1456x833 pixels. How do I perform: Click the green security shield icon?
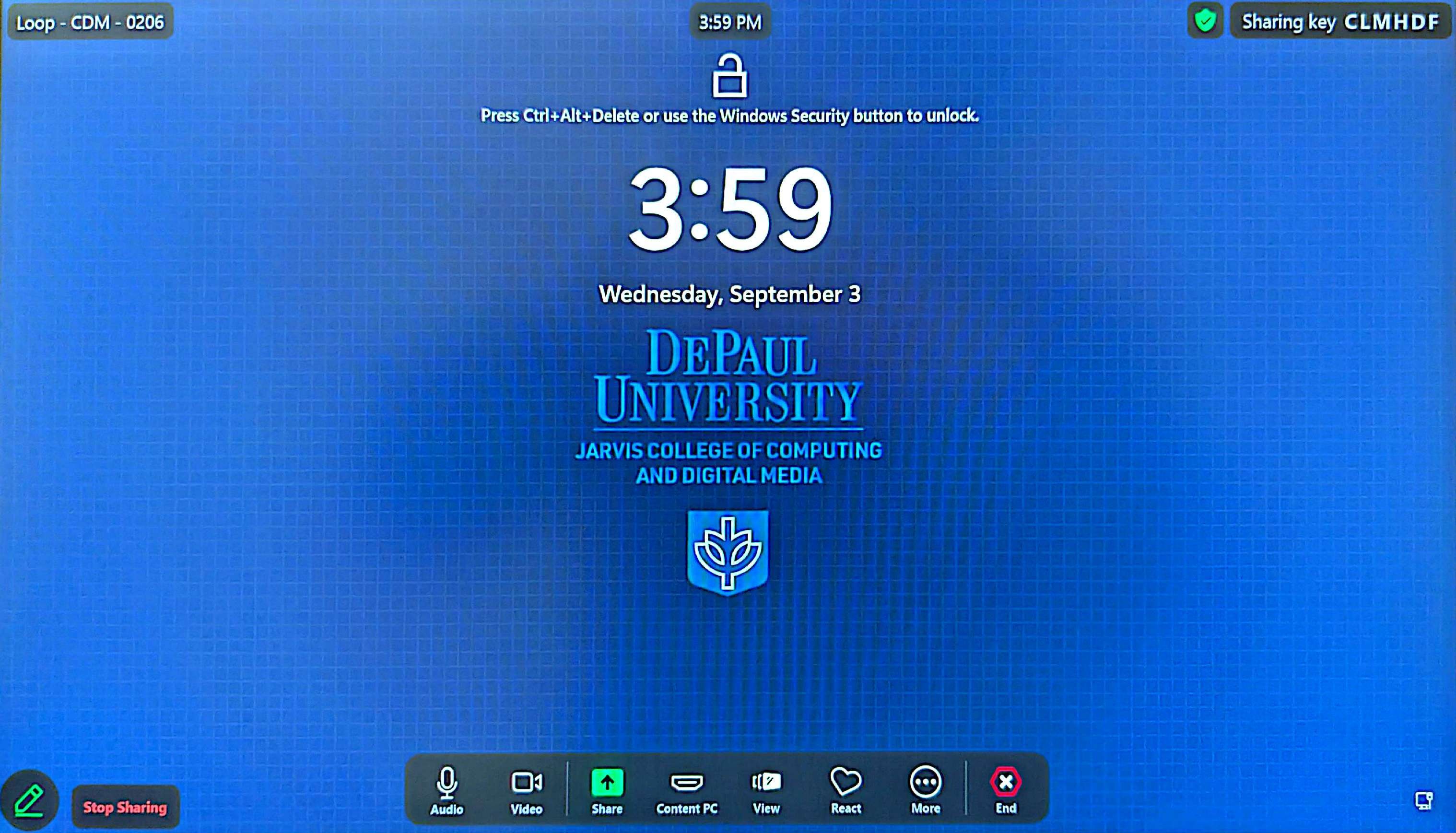click(1205, 21)
